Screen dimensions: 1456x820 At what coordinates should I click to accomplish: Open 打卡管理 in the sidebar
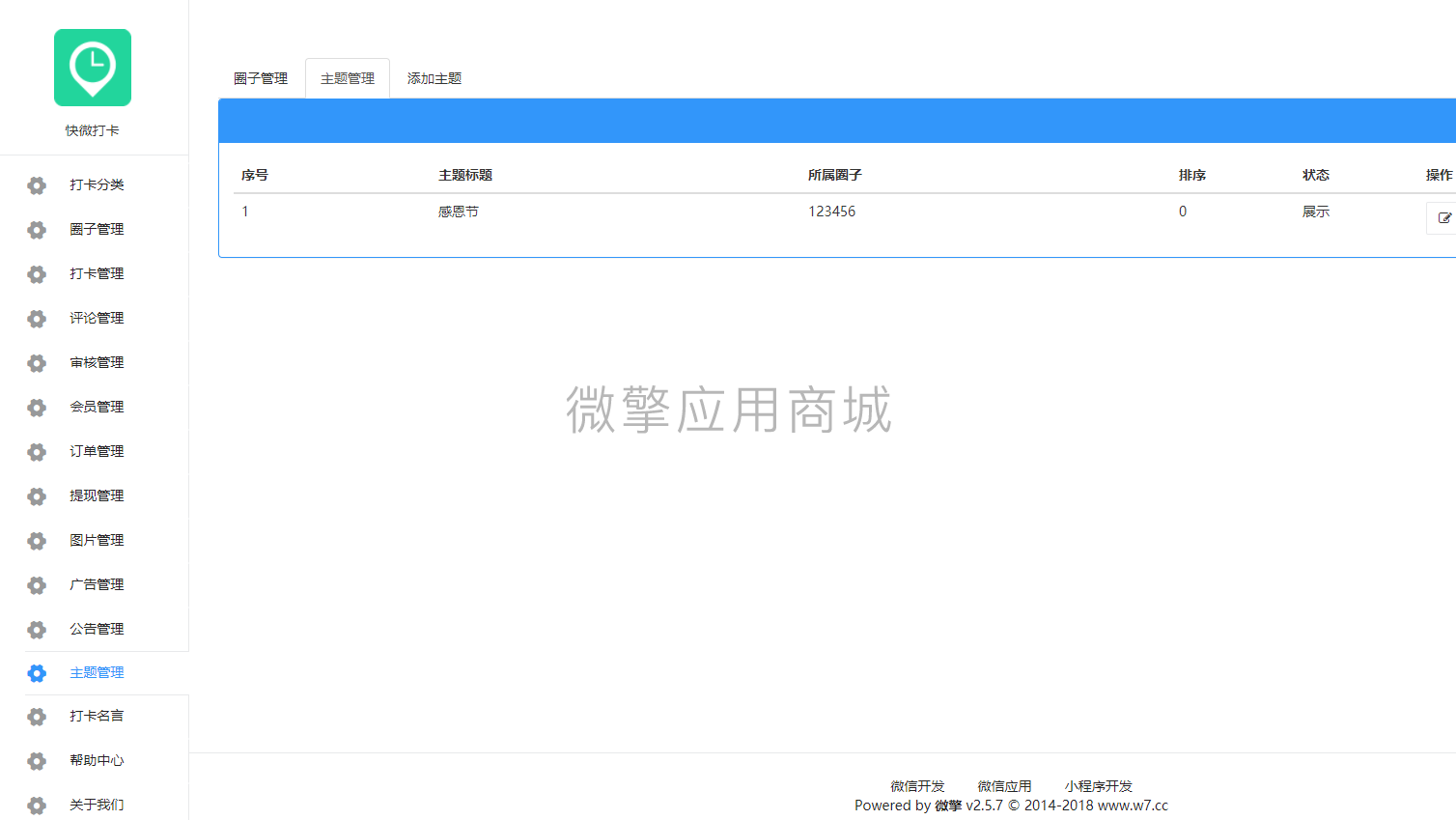[x=96, y=274]
